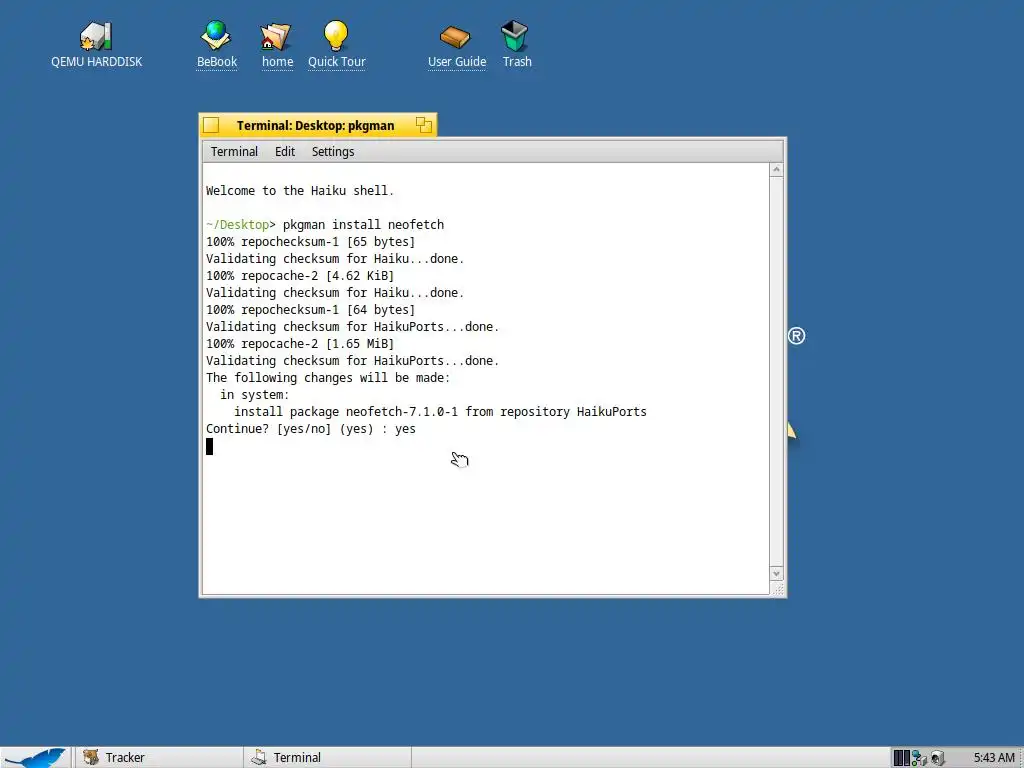Click 'in system:' line in terminal
This screenshot has width=1024, height=768.
point(255,395)
